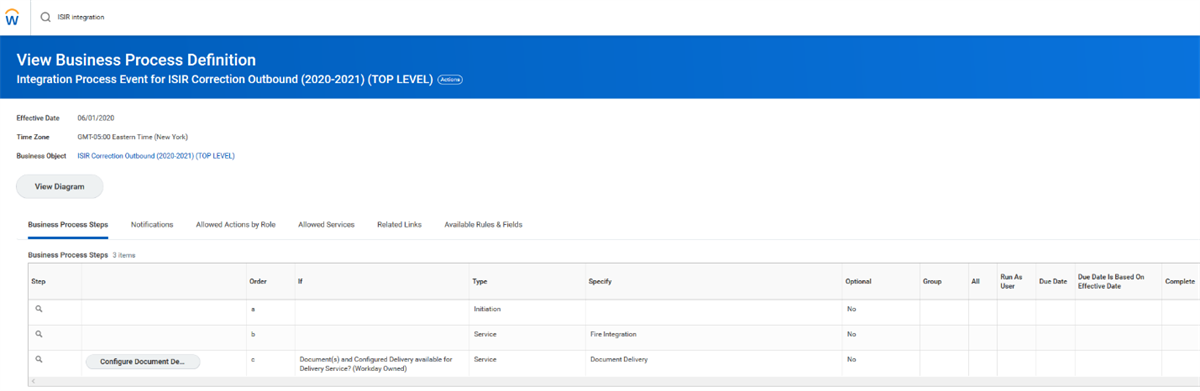Click the search magnifier icon
Screen dimensions: 1200x391
point(46,17)
